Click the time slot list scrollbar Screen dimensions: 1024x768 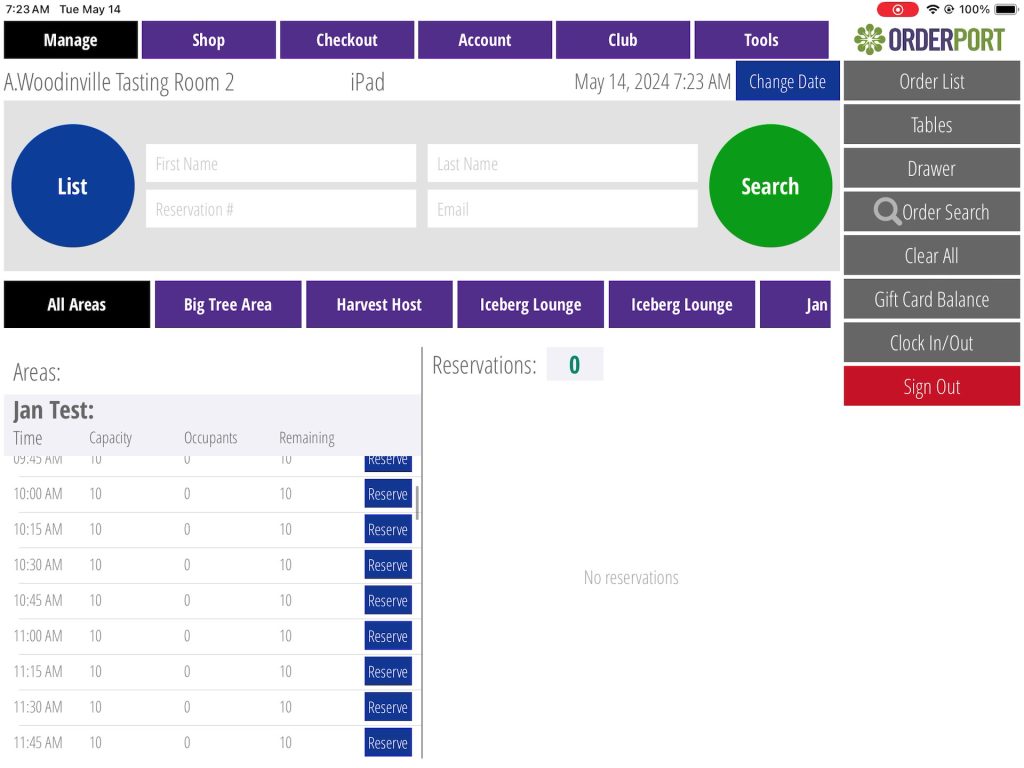coord(418,503)
